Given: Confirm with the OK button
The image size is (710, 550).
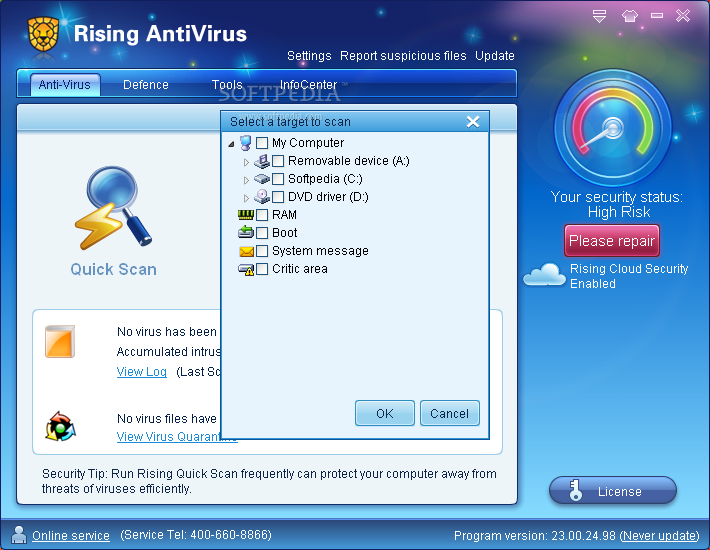Looking at the screenshot, I should pyautogui.click(x=385, y=413).
